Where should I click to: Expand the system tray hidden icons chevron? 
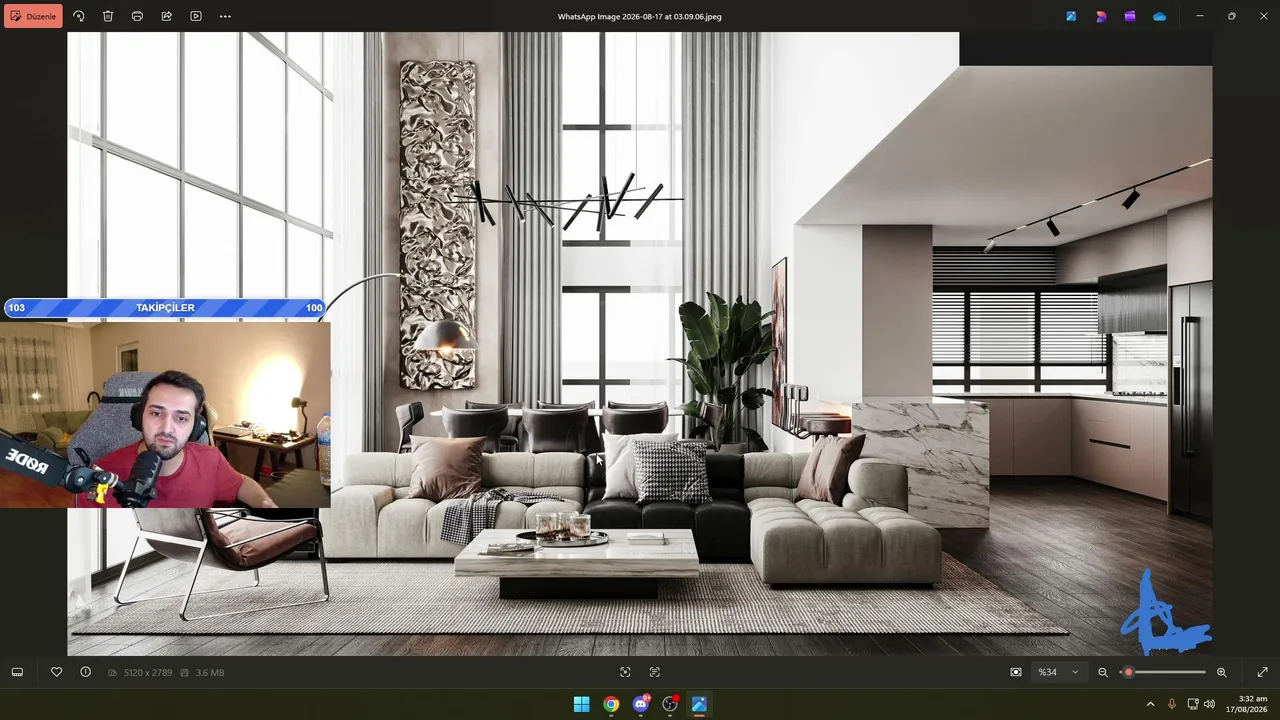(x=1150, y=704)
